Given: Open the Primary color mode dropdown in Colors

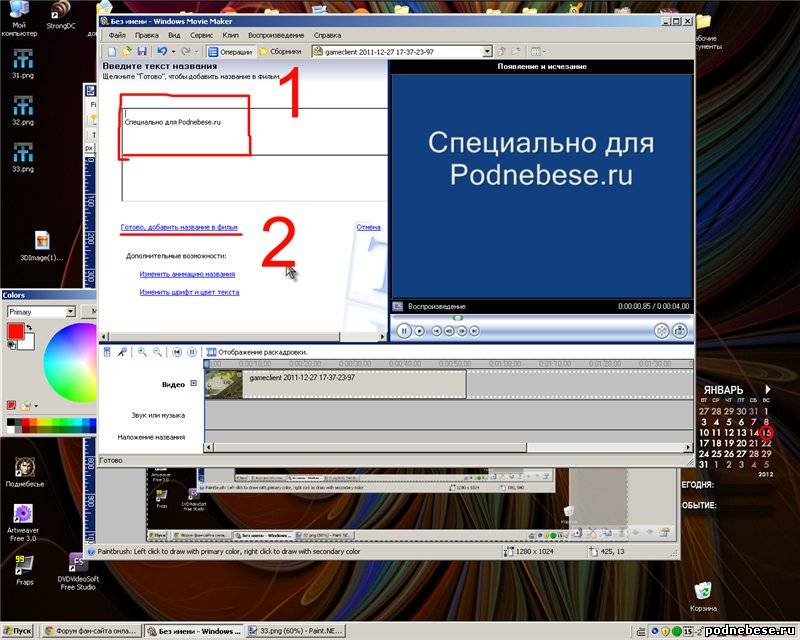Looking at the screenshot, I should 71,312.
